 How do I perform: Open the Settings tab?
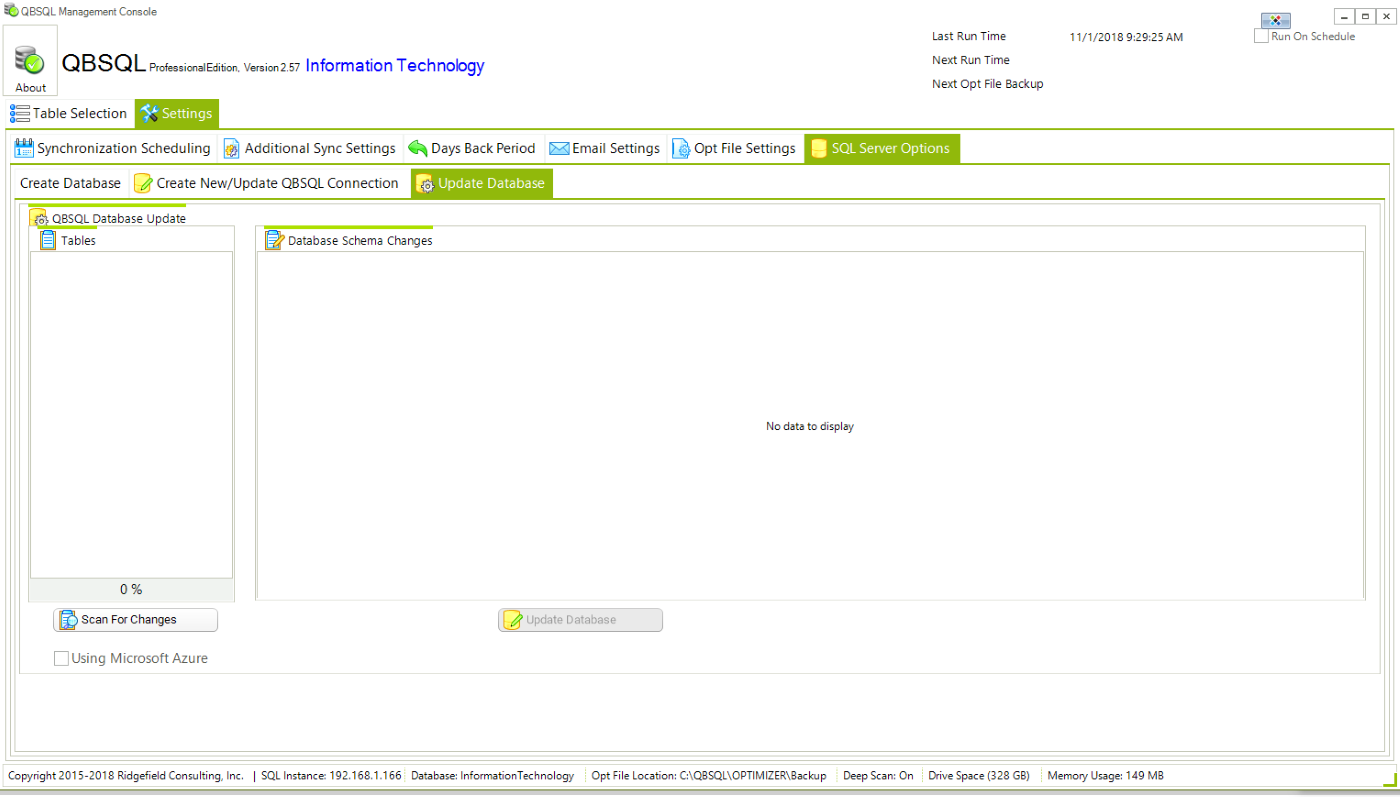(x=177, y=114)
